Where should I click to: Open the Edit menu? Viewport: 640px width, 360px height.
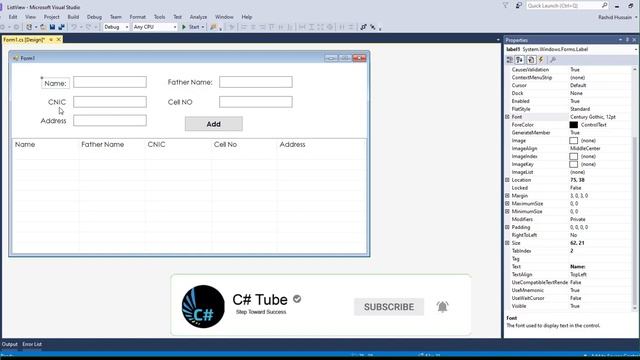pos(13,17)
